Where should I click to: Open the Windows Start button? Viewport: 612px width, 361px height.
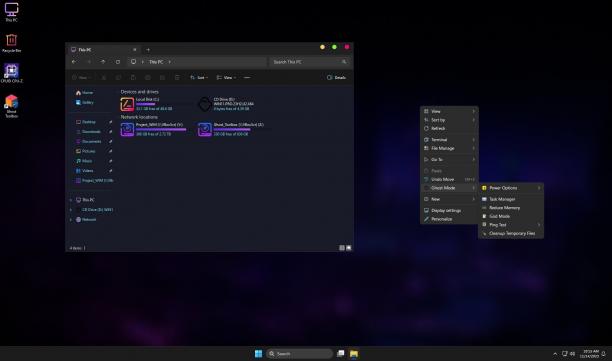258,354
